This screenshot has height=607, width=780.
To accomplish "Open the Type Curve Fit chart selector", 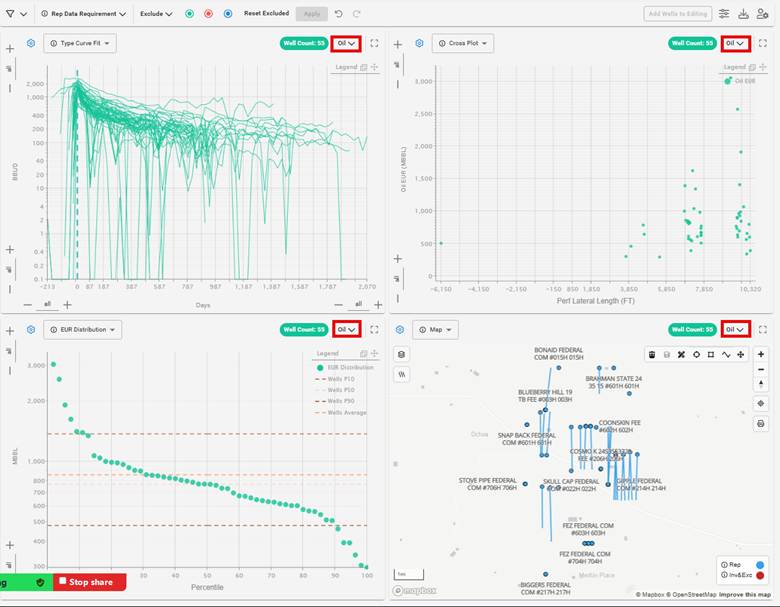I will [x=79, y=43].
